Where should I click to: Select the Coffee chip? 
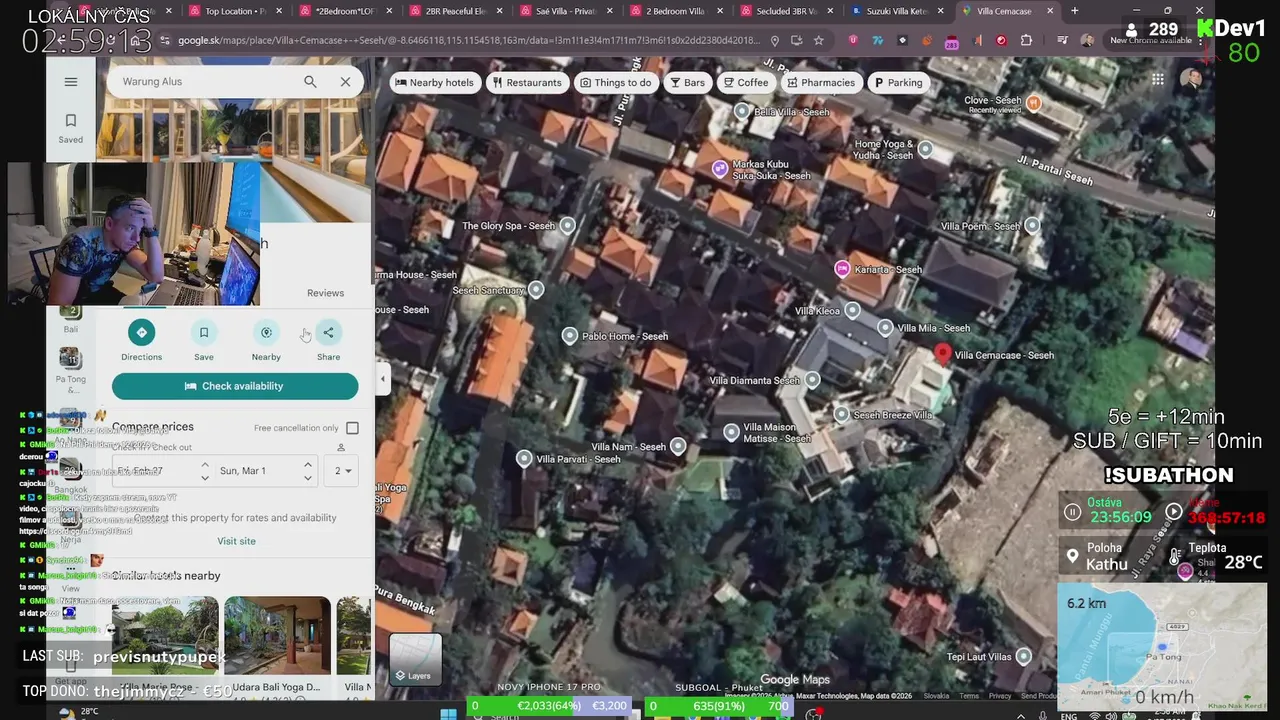point(745,83)
